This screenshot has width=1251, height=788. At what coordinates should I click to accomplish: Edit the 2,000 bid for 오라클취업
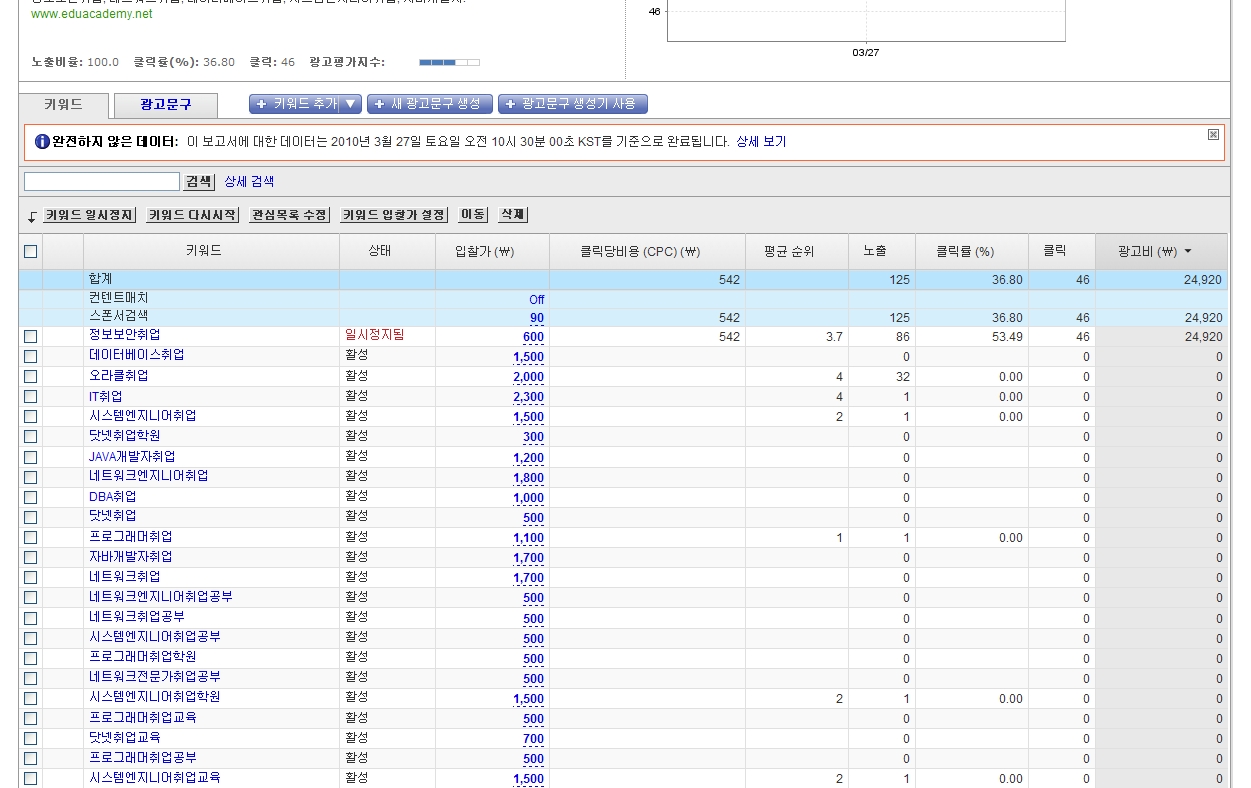[x=528, y=377]
